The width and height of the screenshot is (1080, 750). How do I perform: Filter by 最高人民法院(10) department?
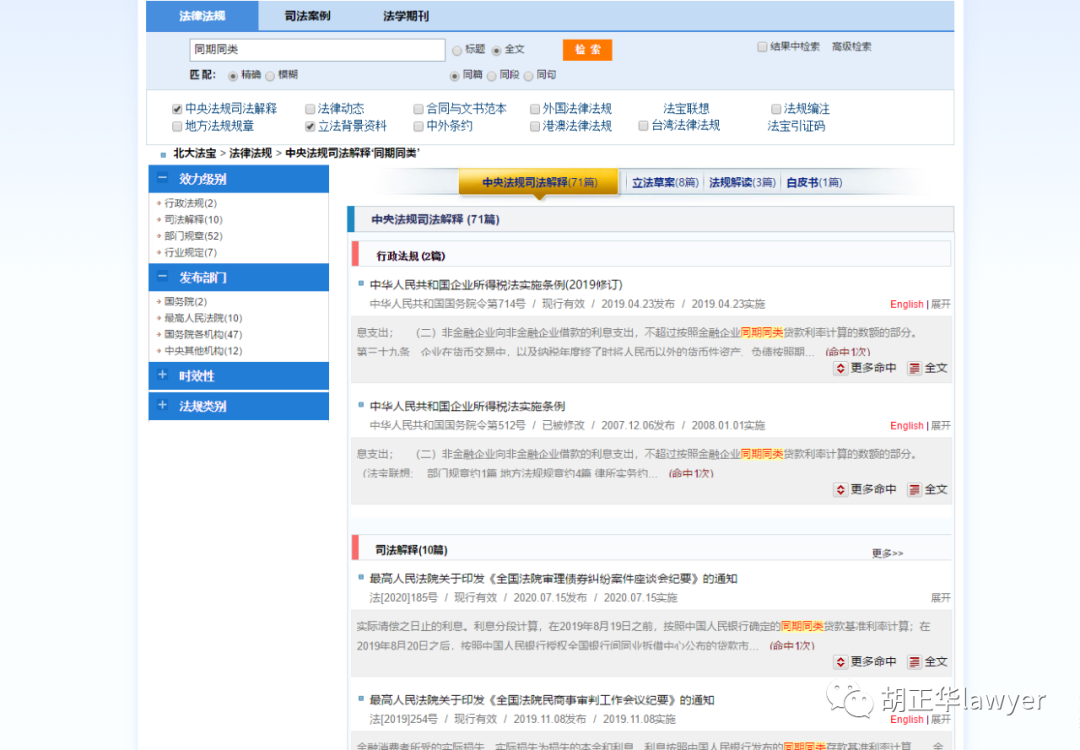203,318
